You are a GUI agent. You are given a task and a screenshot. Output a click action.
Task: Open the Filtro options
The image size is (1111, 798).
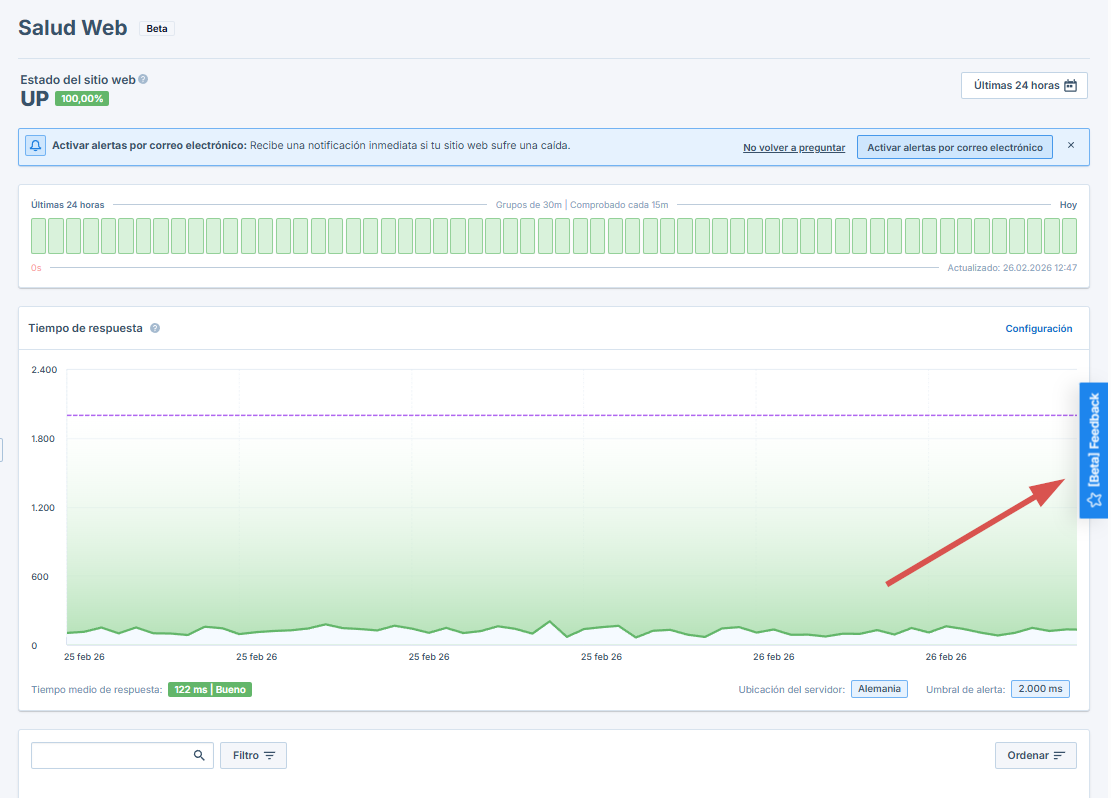pos(253,756)
